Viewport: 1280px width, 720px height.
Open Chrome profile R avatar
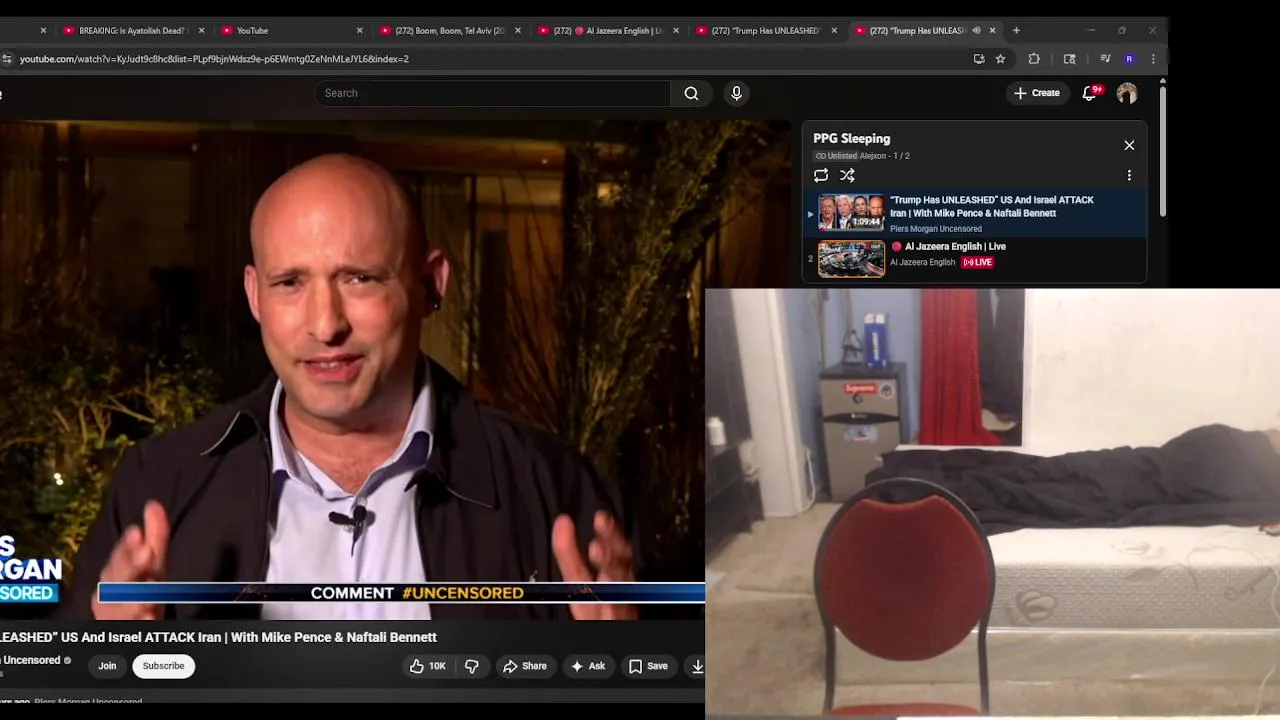(x=1129, y=59)
